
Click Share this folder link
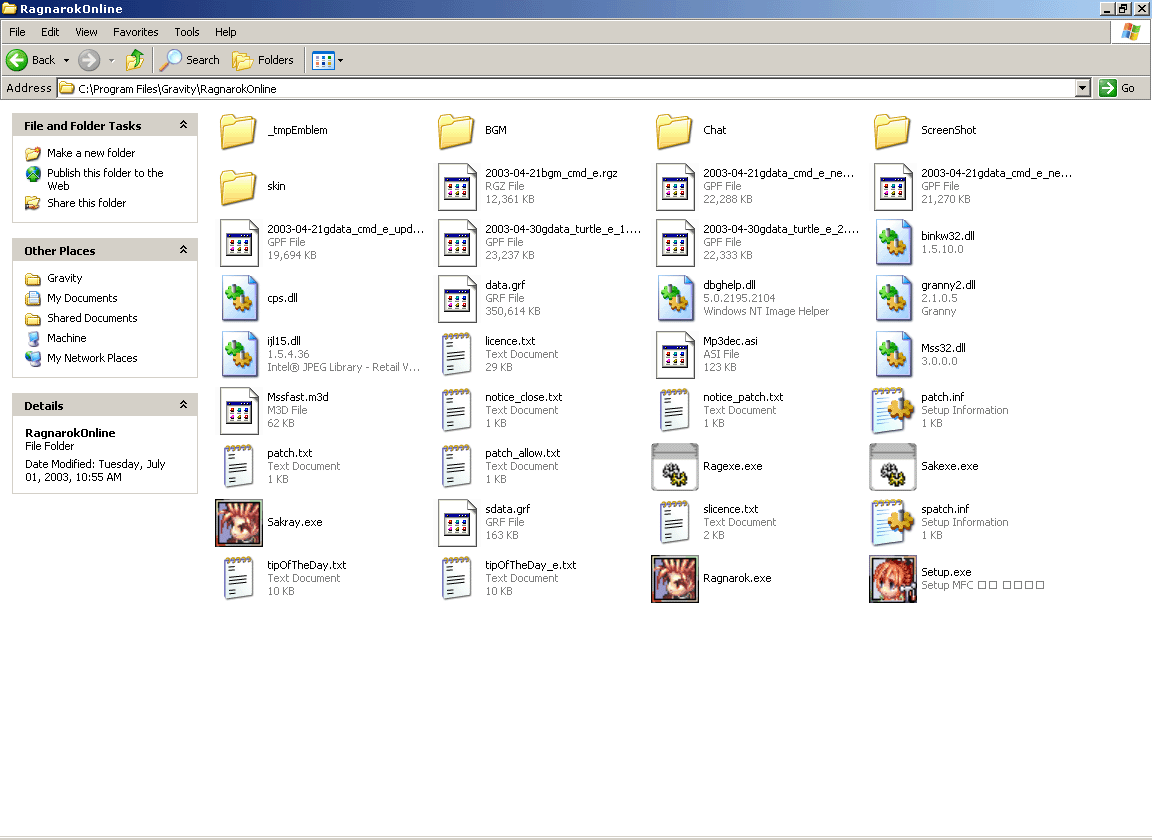pyautogui.click(x=87, y=203)
